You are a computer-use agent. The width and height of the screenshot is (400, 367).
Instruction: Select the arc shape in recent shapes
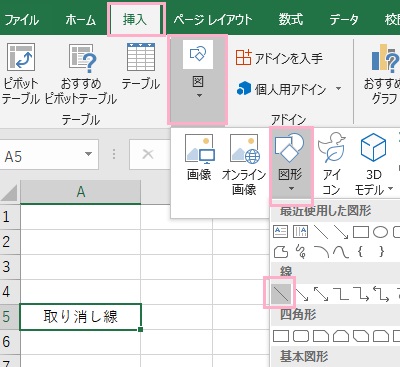pos(321,252)
